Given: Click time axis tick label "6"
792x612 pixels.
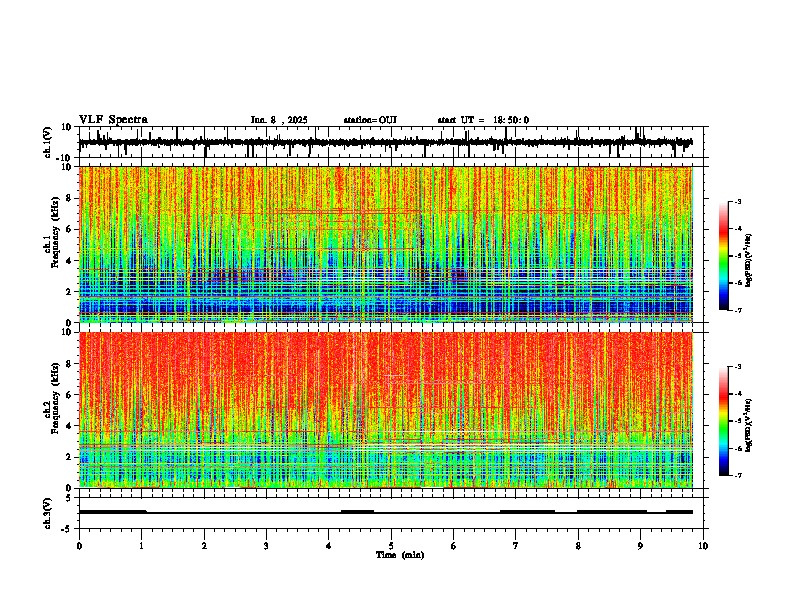Looking at the screenshot, I should tap(453, 546).
